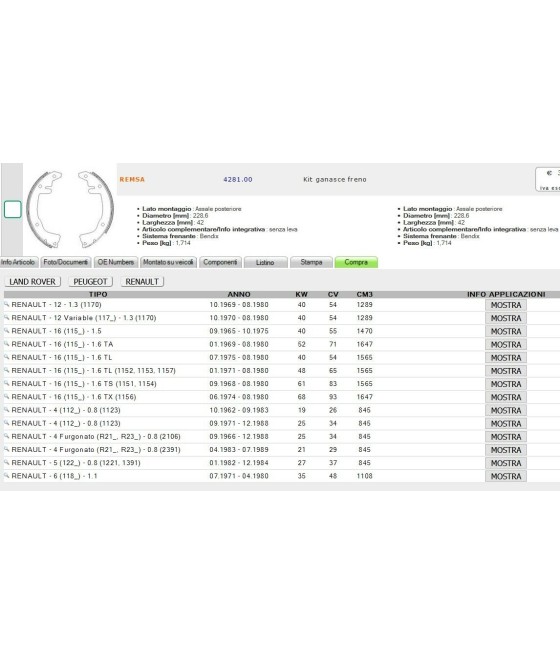This screenshot has height=655, width=560.
Task: Filter vehicles by PEUGEOT
Action: tap(91, 282)
